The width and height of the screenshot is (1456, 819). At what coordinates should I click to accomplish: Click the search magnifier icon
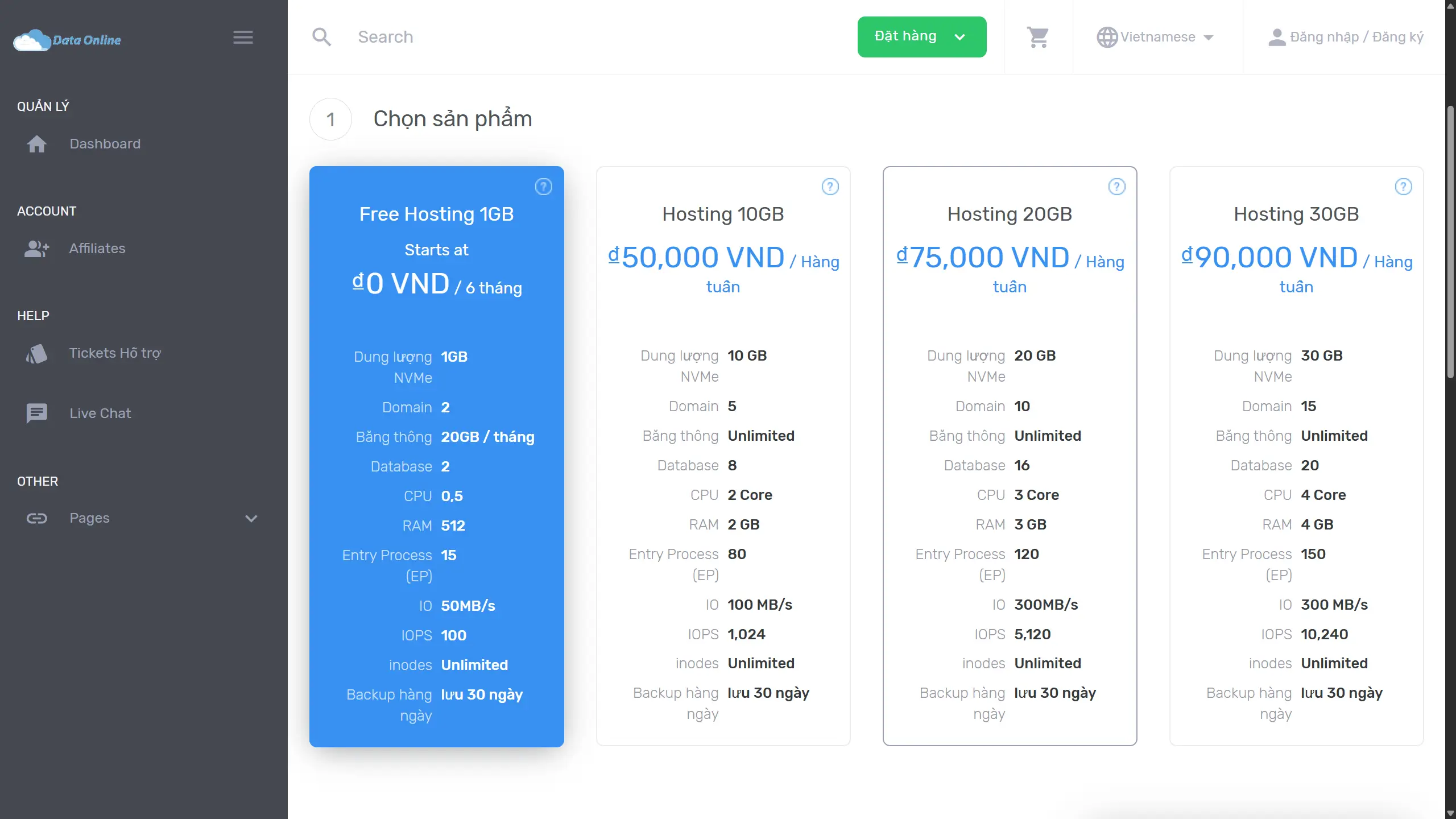[321, 37]
